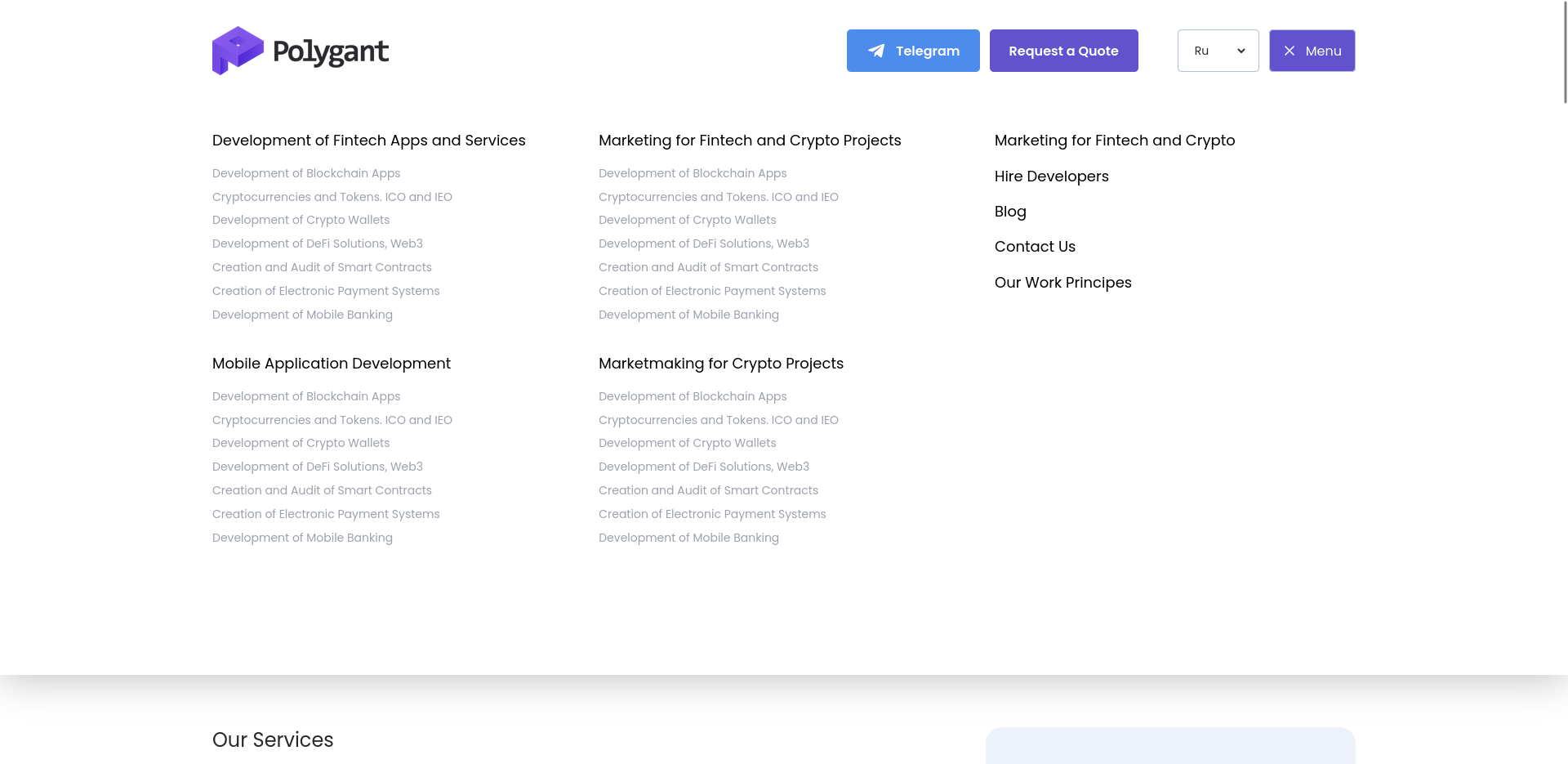1568x764 pixels.
Task: Click first column's top Development of Blockchain Apps
Action: tap(306, 173)
